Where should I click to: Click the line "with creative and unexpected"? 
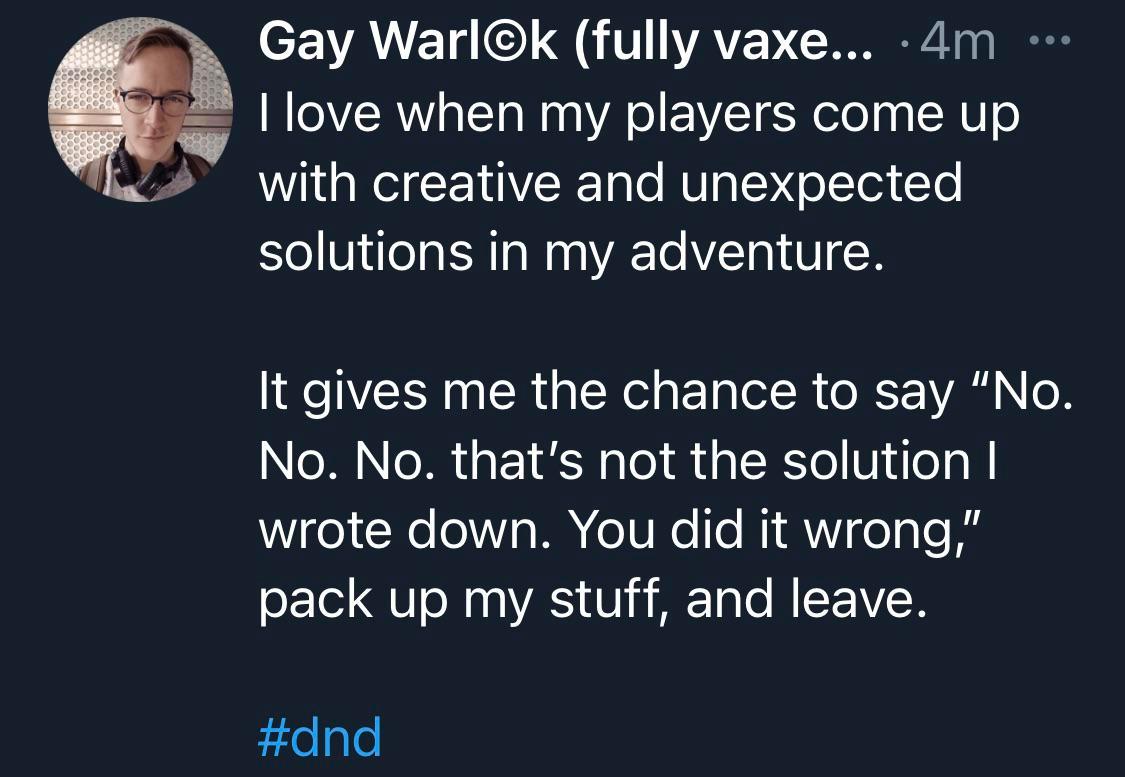tap(610, 184)
